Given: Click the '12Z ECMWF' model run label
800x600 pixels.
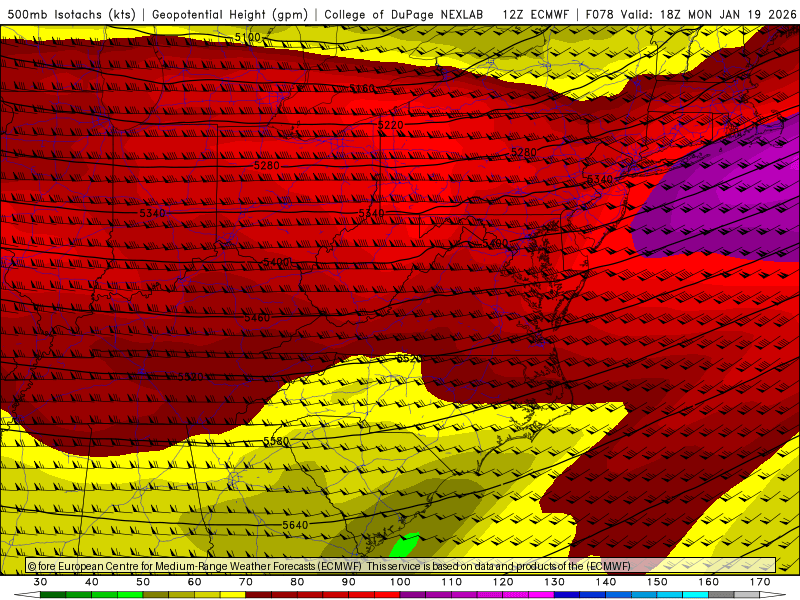Looking at the screenshot, I should (535, 15).
